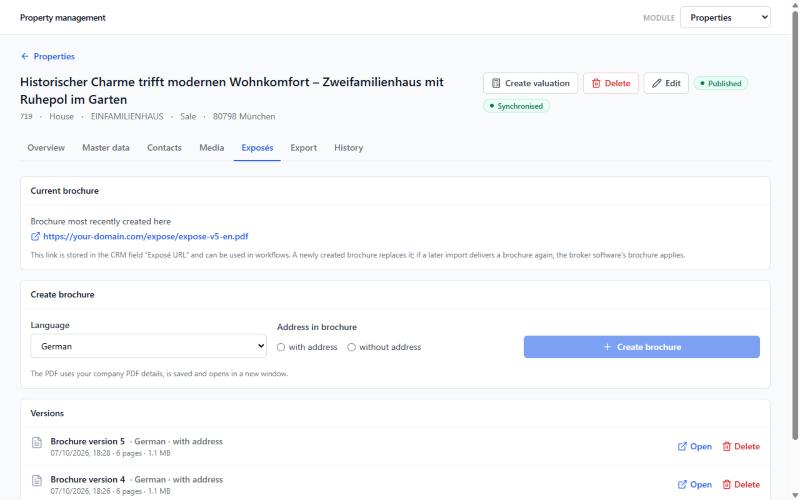800x500 pixels.
Task: Click the trash icon for Brochure version 5
Action: tap(727, 446)
